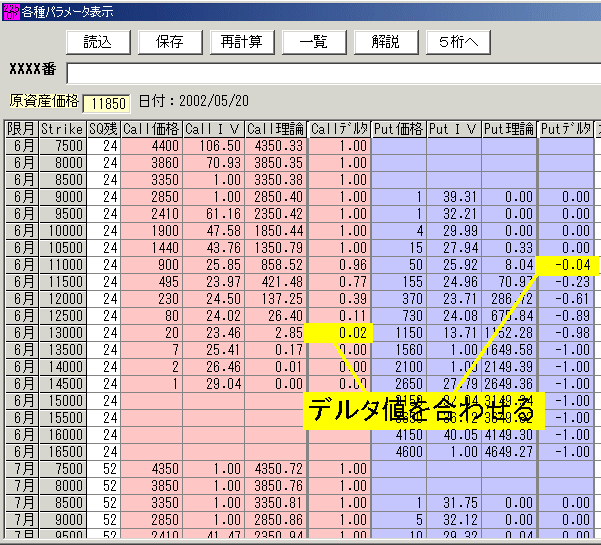Click Put IV cell 39.31
601x545 pixels.
pyautogui.click(x=454, y=197)
